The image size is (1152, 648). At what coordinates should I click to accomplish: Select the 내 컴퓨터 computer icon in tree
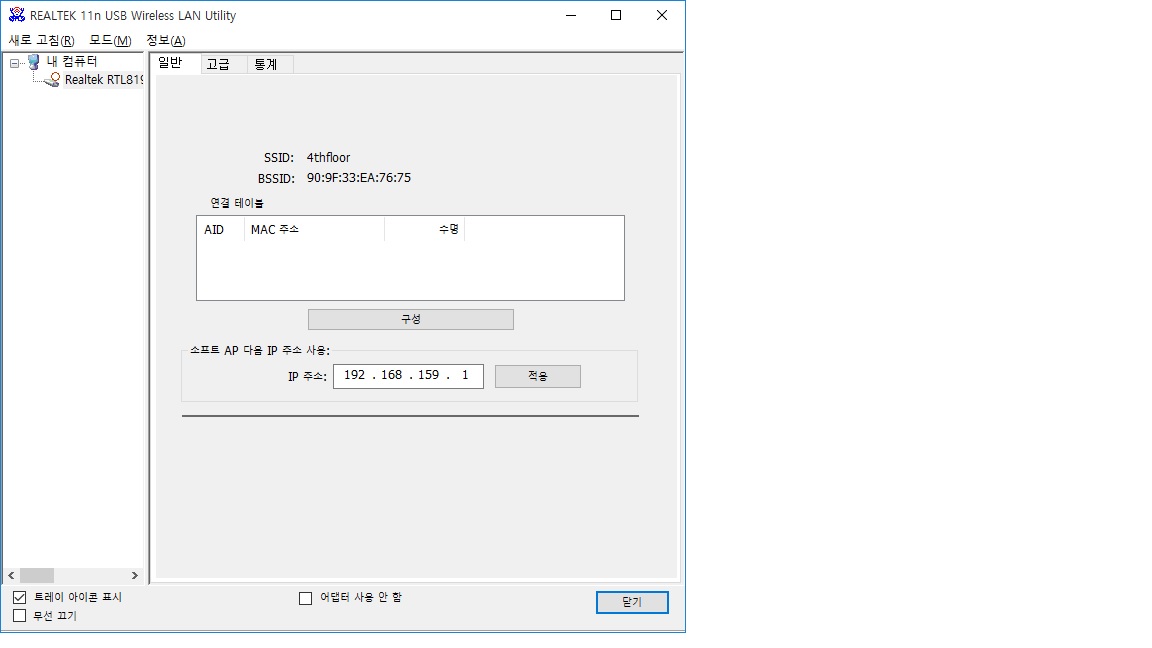(x=34, y=62)
